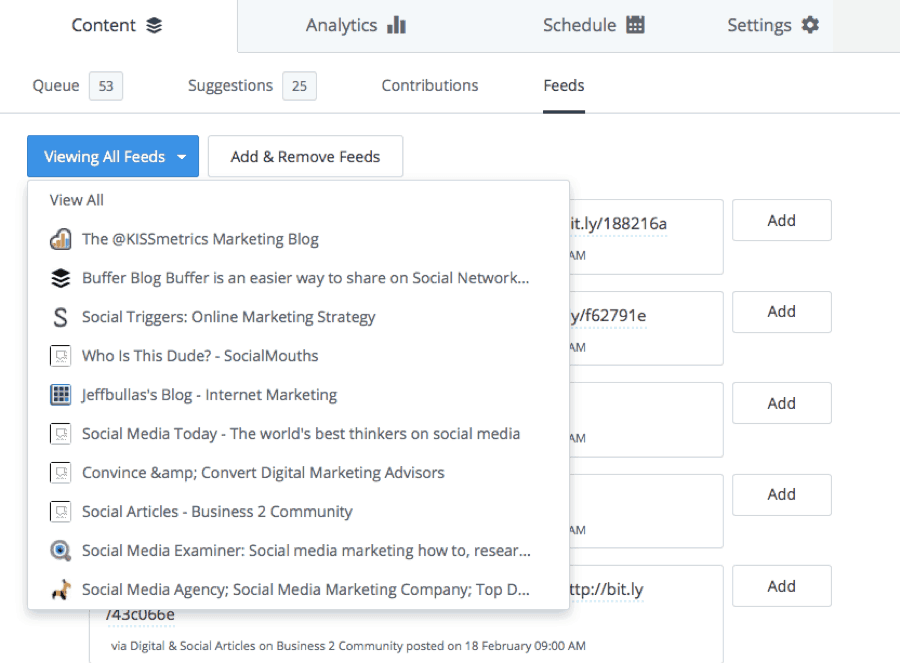Image resolution: width=900 pixels, height=664 pixels.
Task: Click the SocialMouths placeholder feed icon
Action: click(60, 356)
